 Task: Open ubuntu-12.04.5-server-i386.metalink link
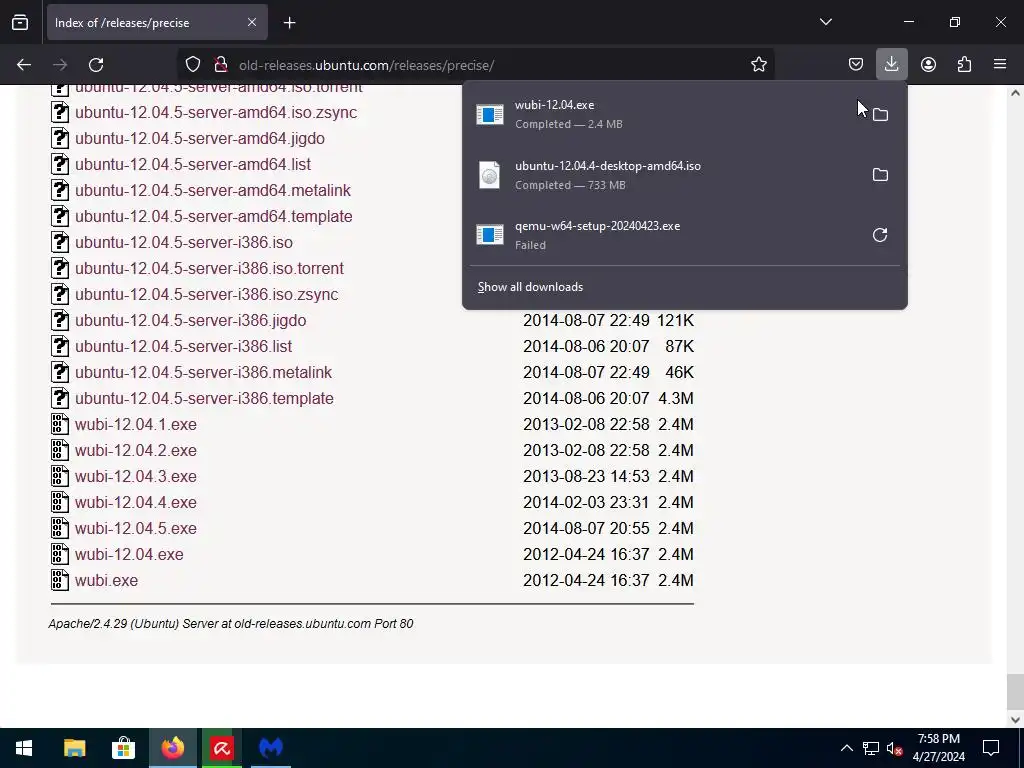pos(203,372)
